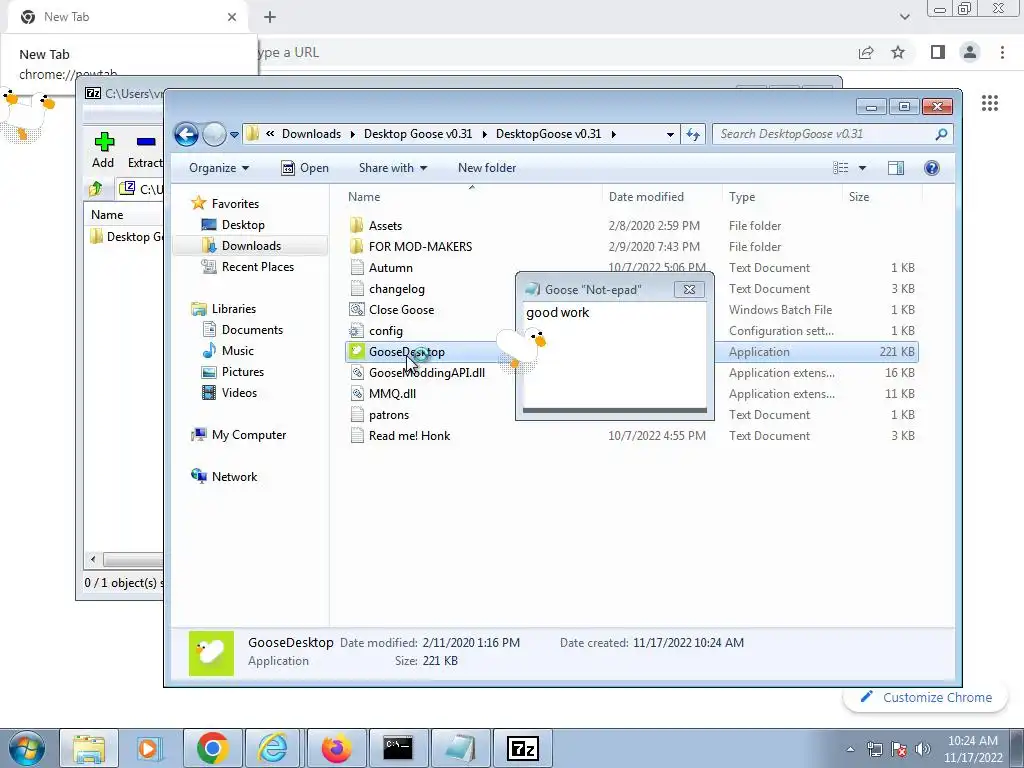The image size is (1024, 768).
Task: Select Downloads under Favorites
Action: tap(251, 246)
